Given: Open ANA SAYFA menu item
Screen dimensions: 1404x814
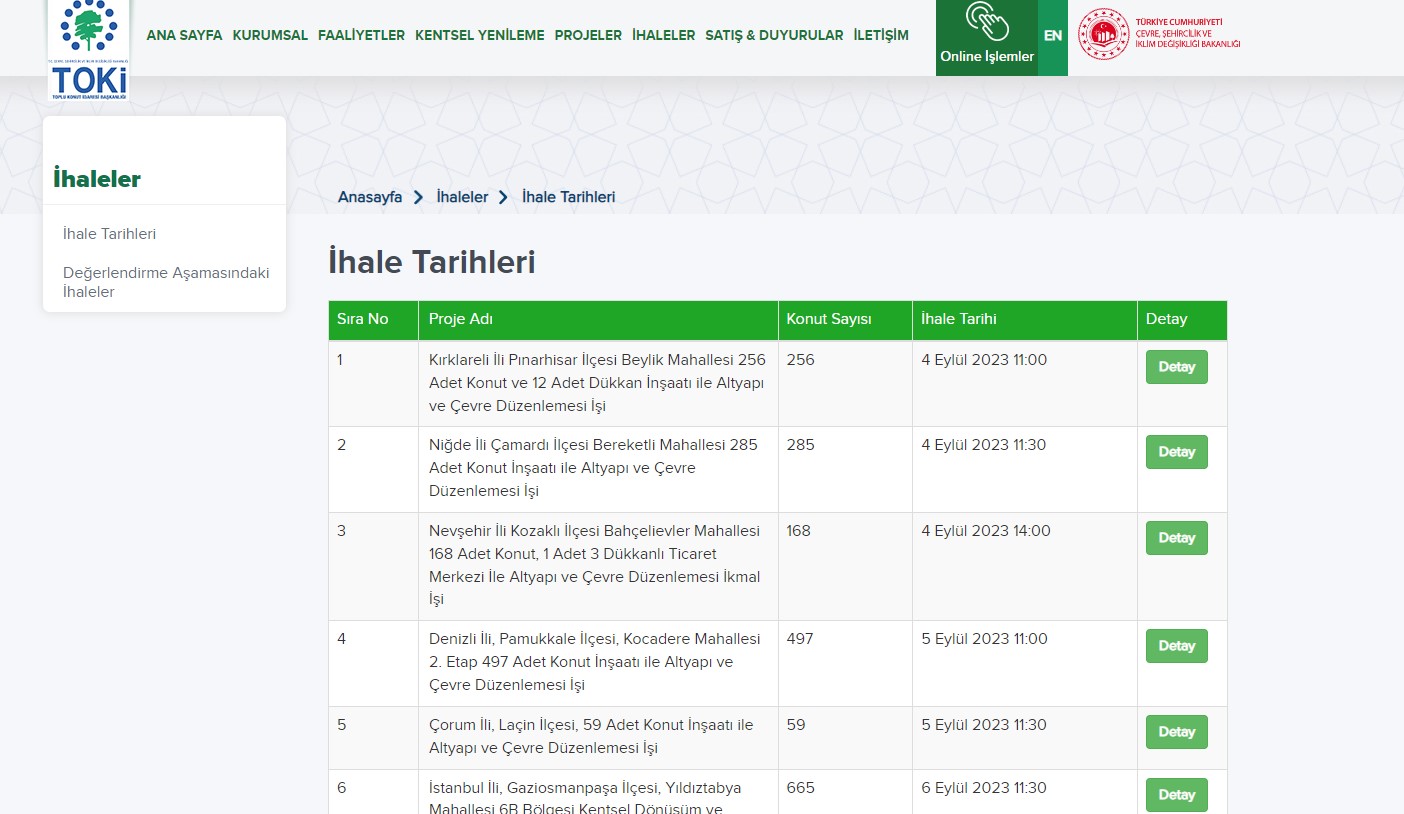Looking at the screenshot, I should [184, 36].
